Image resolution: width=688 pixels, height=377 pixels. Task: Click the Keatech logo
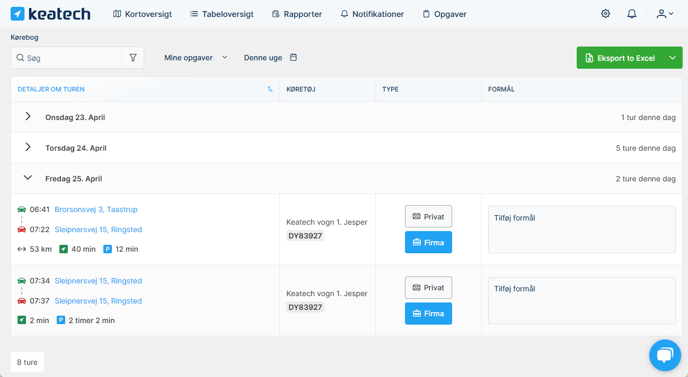[x=50, y=14]
